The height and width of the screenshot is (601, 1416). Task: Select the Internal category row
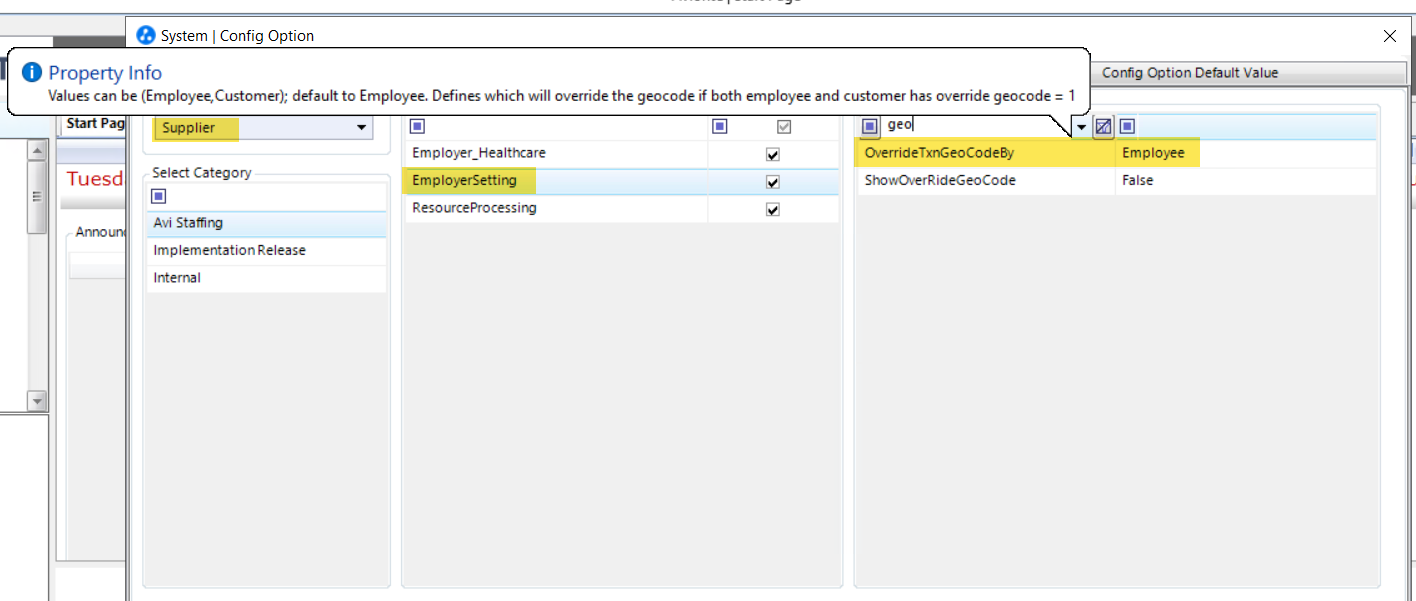click(177, 278)
